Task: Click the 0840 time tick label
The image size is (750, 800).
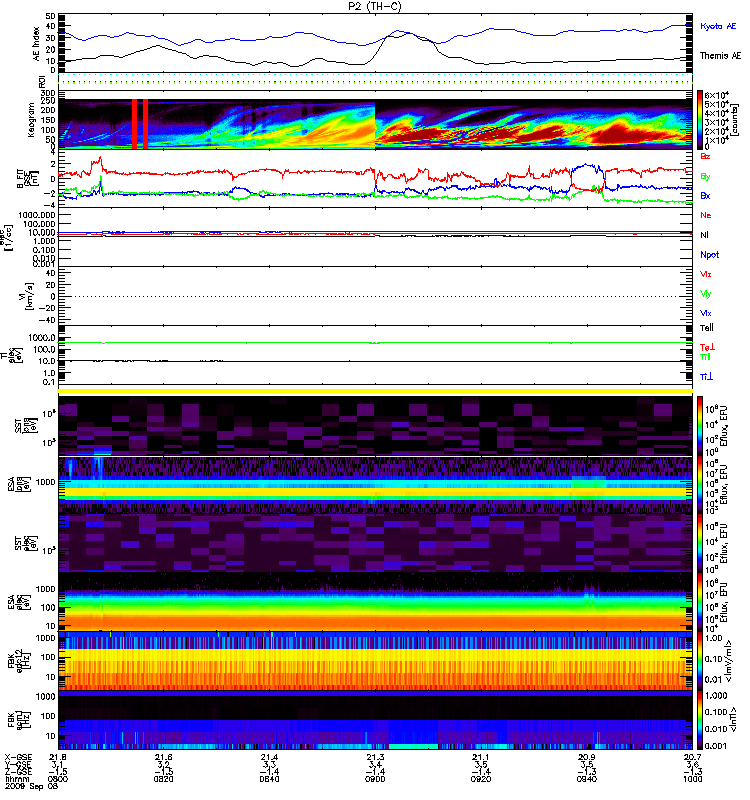Action: coord(269,780)
